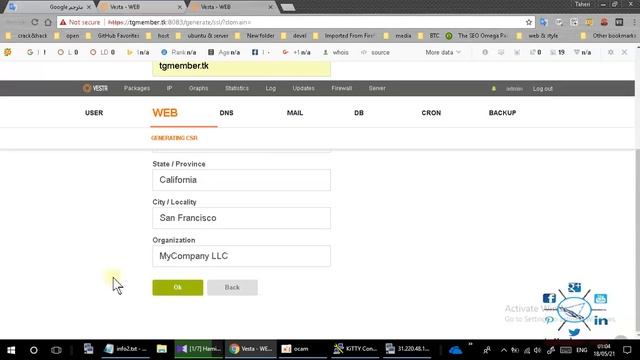The image size is (640, 360).
Task: Open the Packages menu in the Vesta bar
Action: pyautogui.click(x=137, y=88)
